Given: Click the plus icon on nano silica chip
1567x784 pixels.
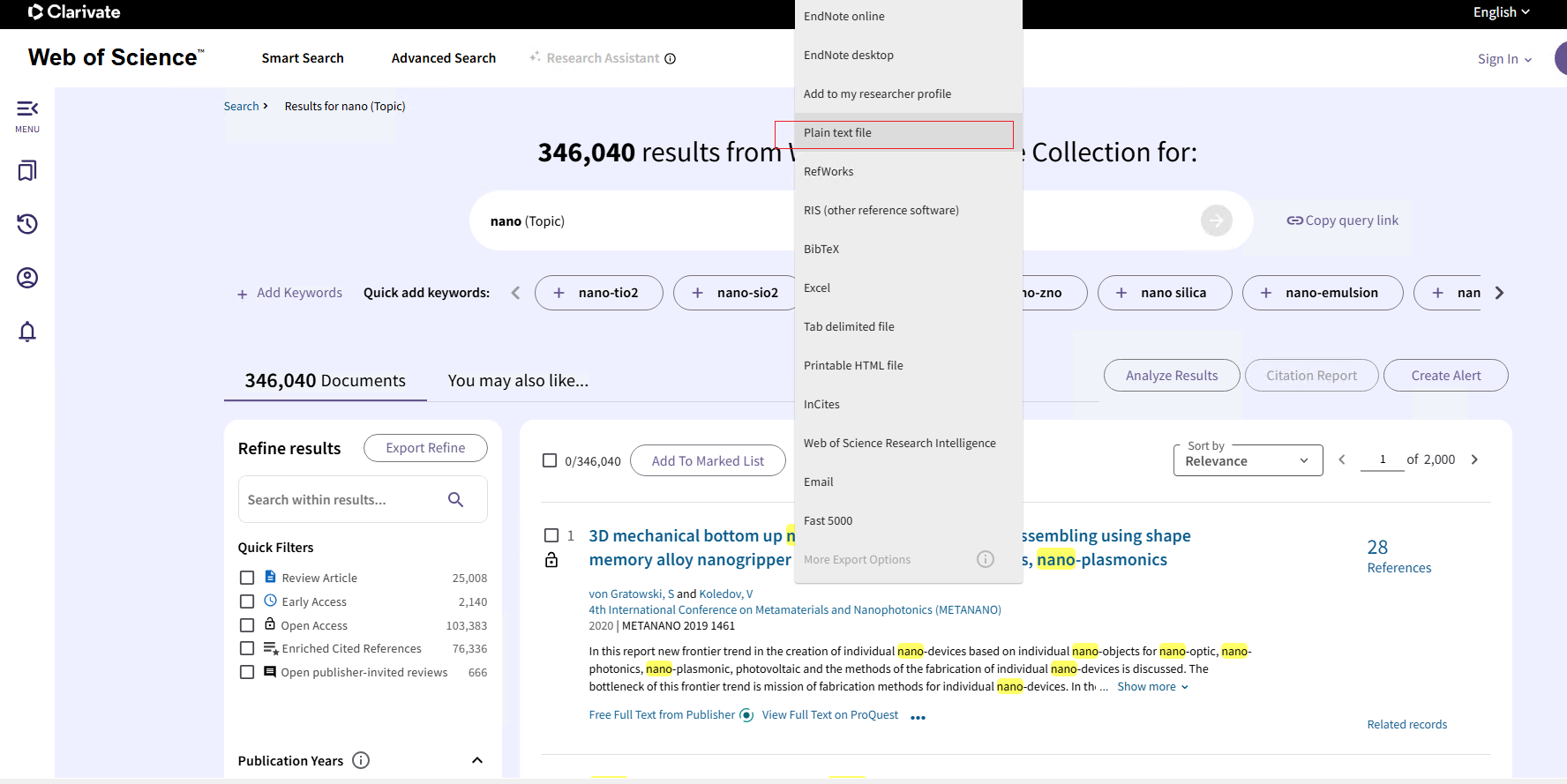Looking at the screenshot, I should click(1121, 293).
